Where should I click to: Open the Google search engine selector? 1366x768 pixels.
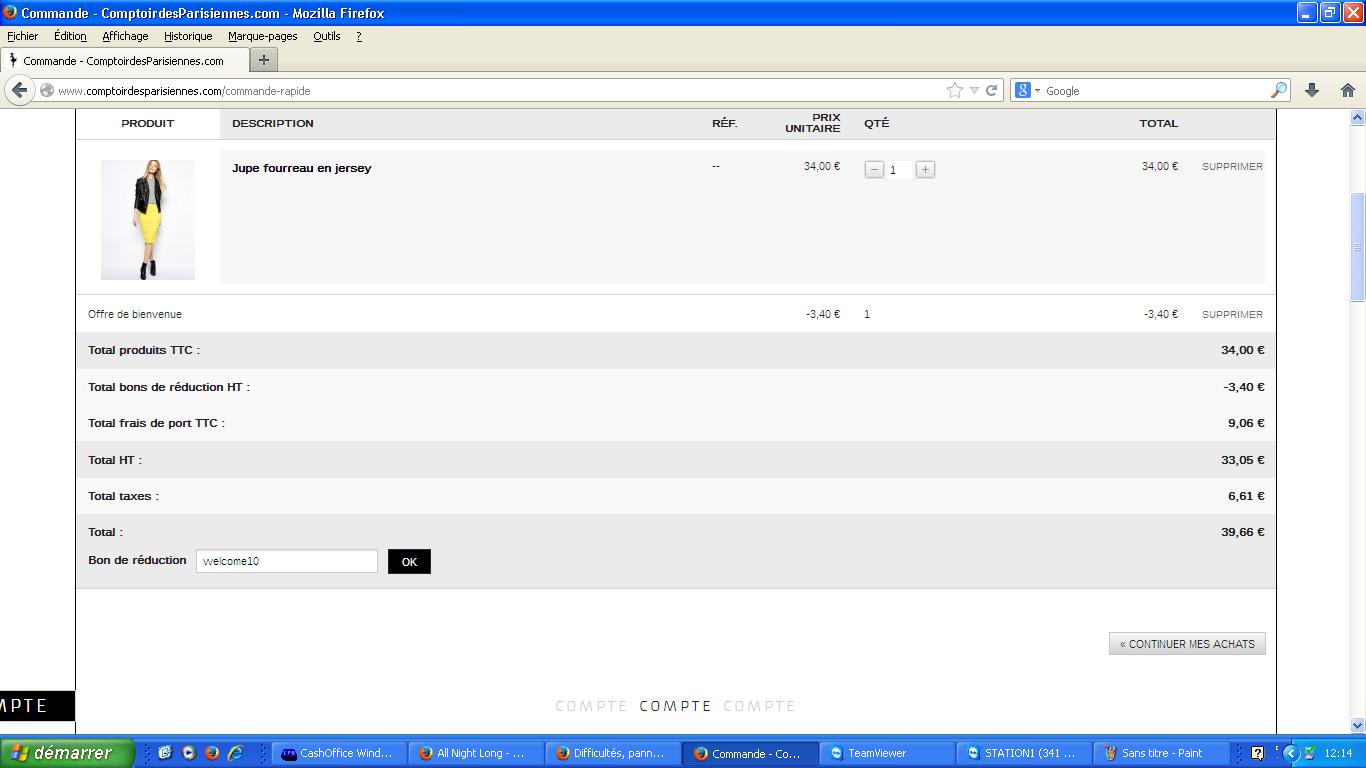pyautogui.click(x=1028, y=90)
